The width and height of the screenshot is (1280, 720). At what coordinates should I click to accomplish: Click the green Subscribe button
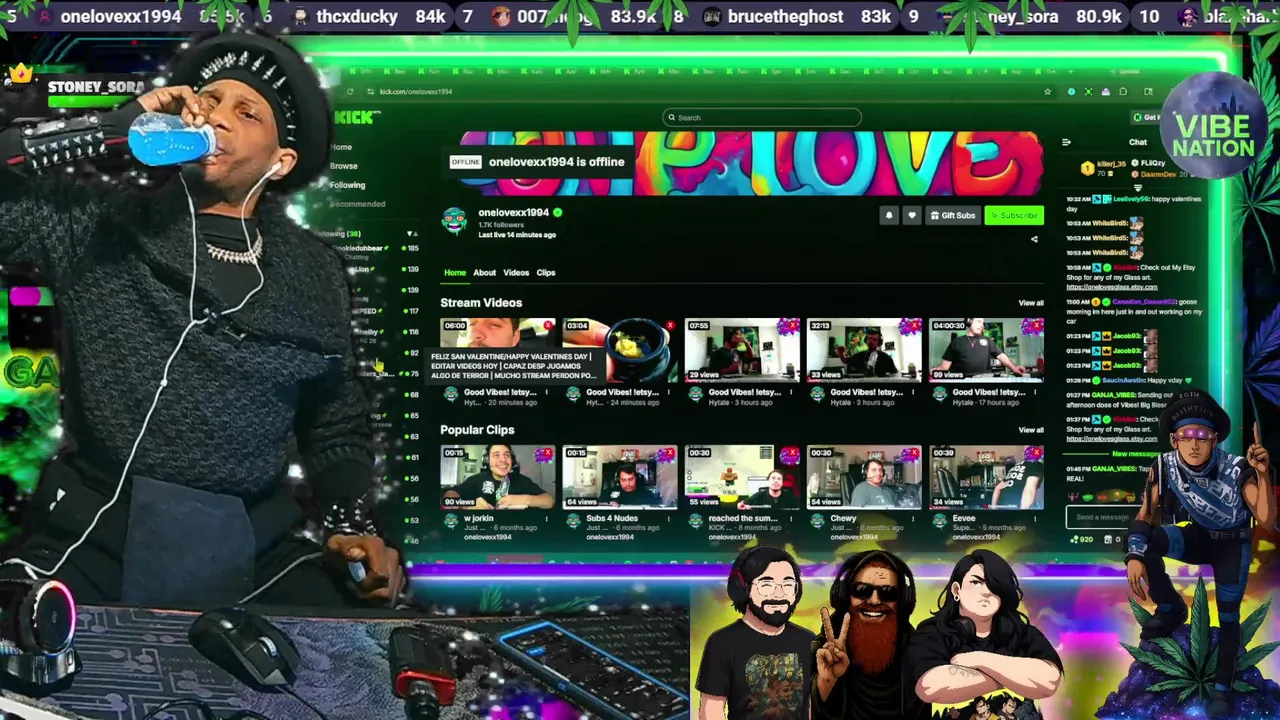point(1014,215)
